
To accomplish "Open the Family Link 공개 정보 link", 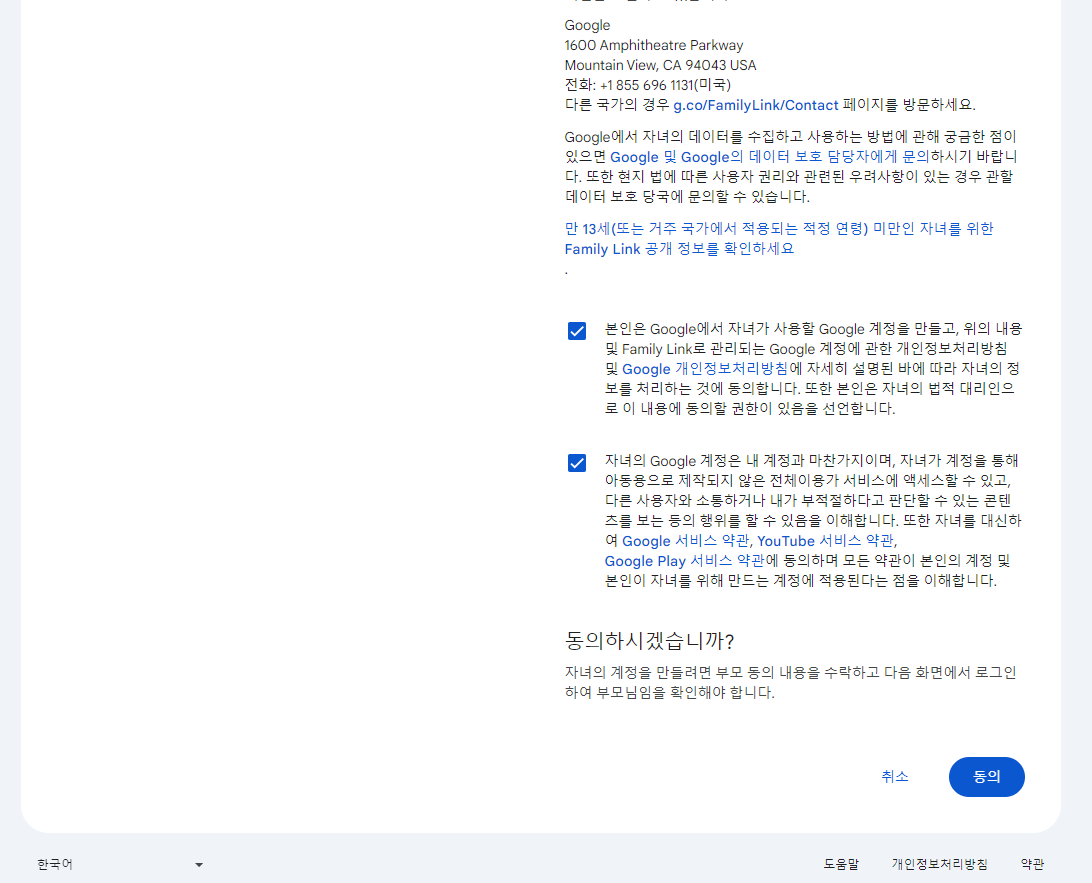I will coord(602,249).
